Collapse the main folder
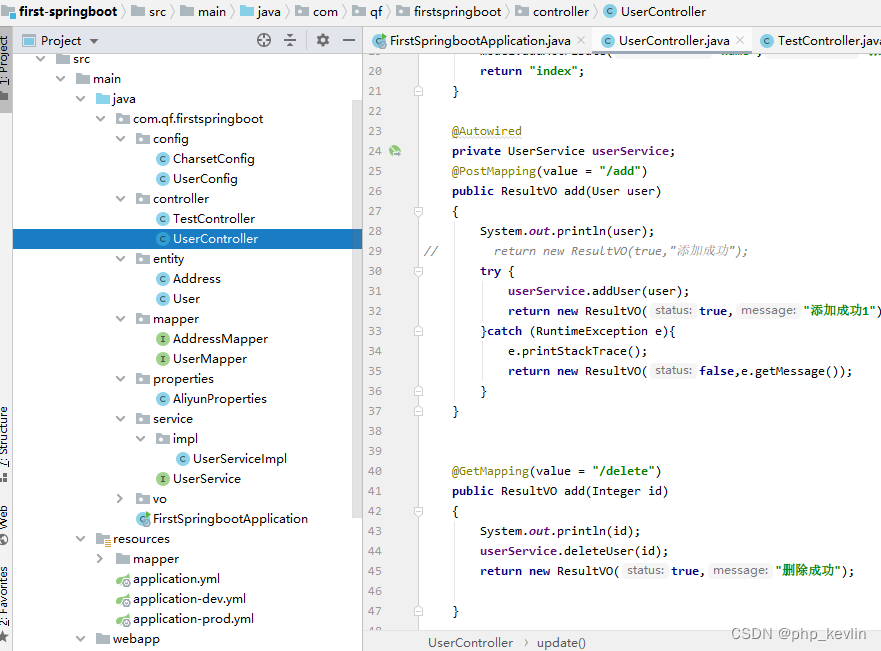This screenshot has width=881, height=651. pyautogui.click(x=61, y=79)
